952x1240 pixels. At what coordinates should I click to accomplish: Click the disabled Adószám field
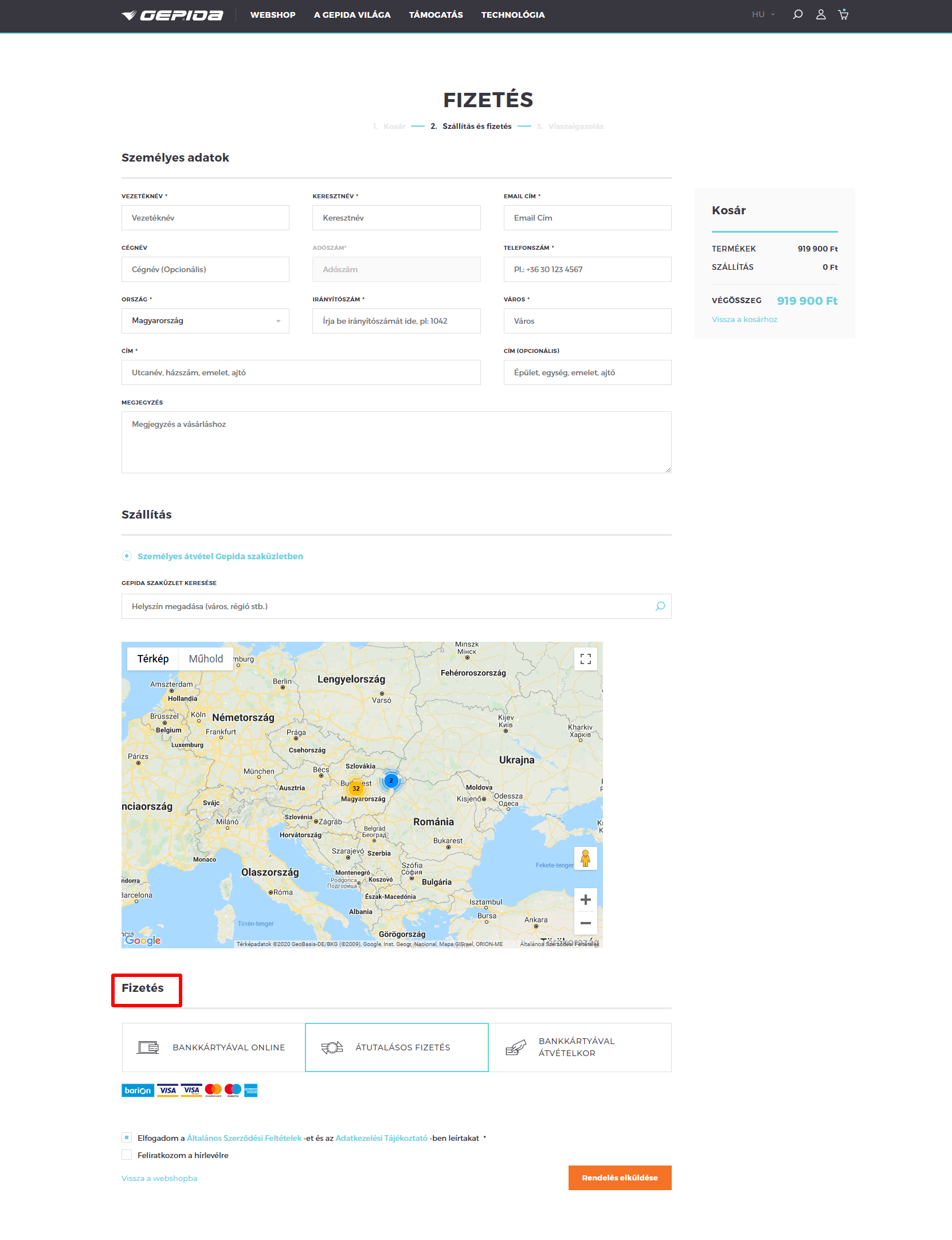point(397,269)
